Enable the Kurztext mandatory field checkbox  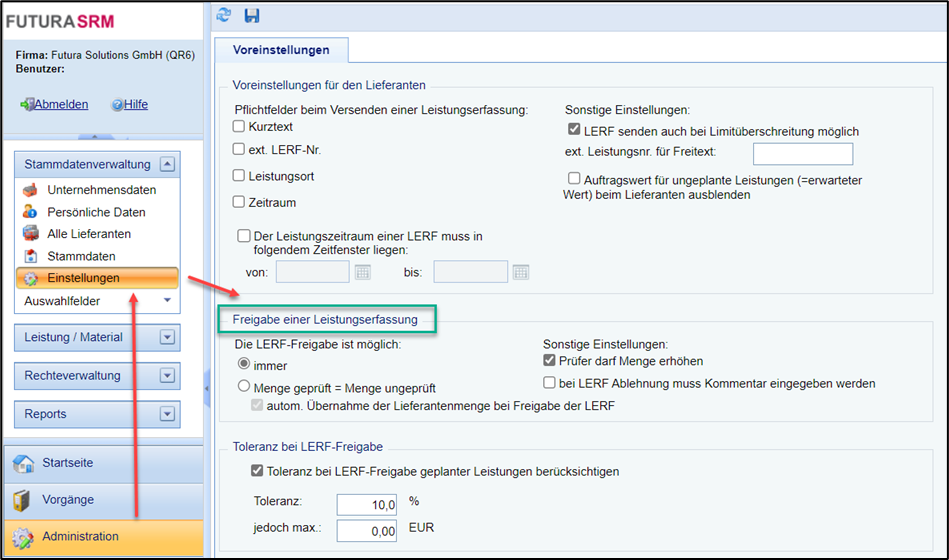[x=239, y=126]
